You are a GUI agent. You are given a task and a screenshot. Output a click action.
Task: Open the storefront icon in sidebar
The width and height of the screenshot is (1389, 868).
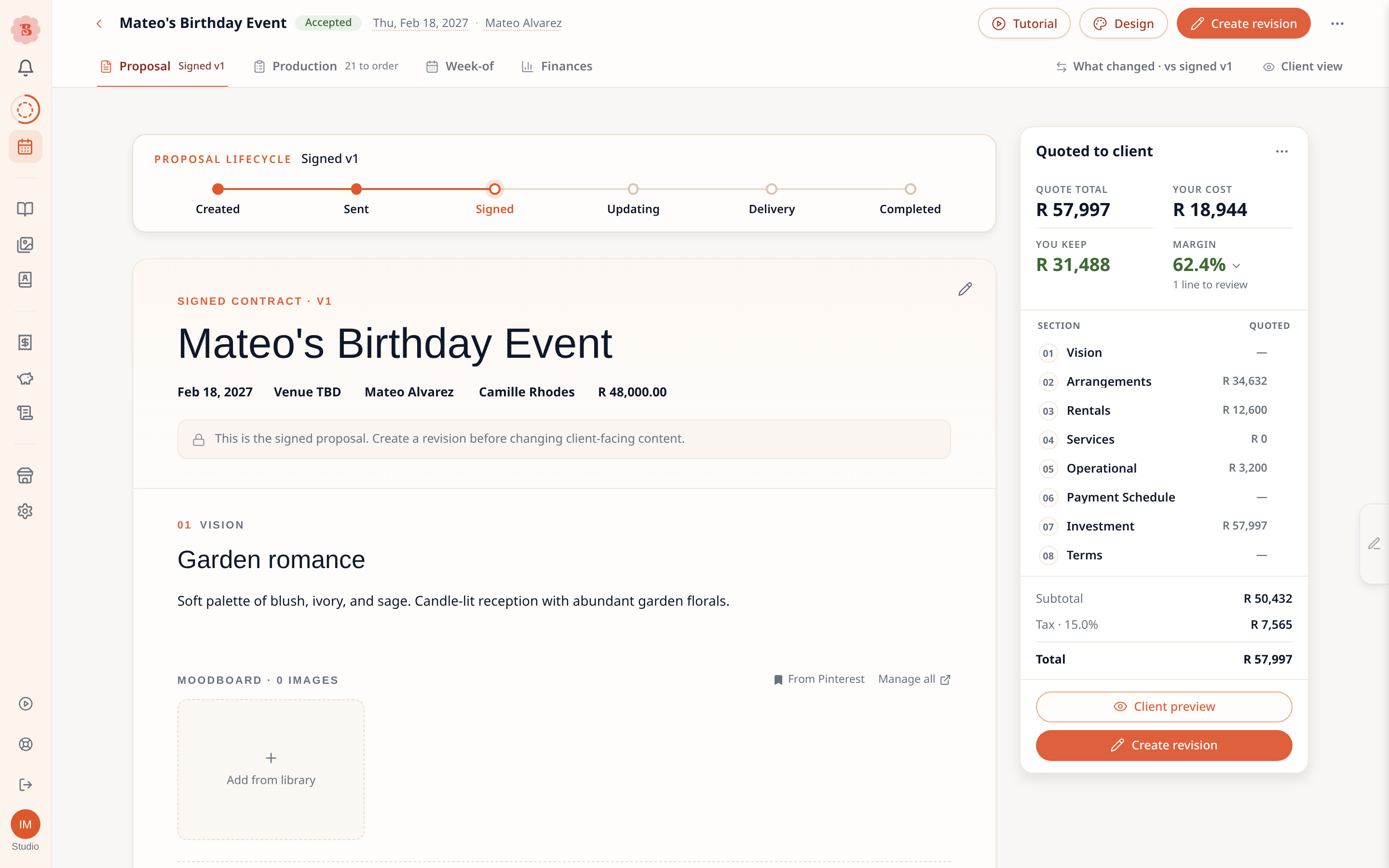25,475
